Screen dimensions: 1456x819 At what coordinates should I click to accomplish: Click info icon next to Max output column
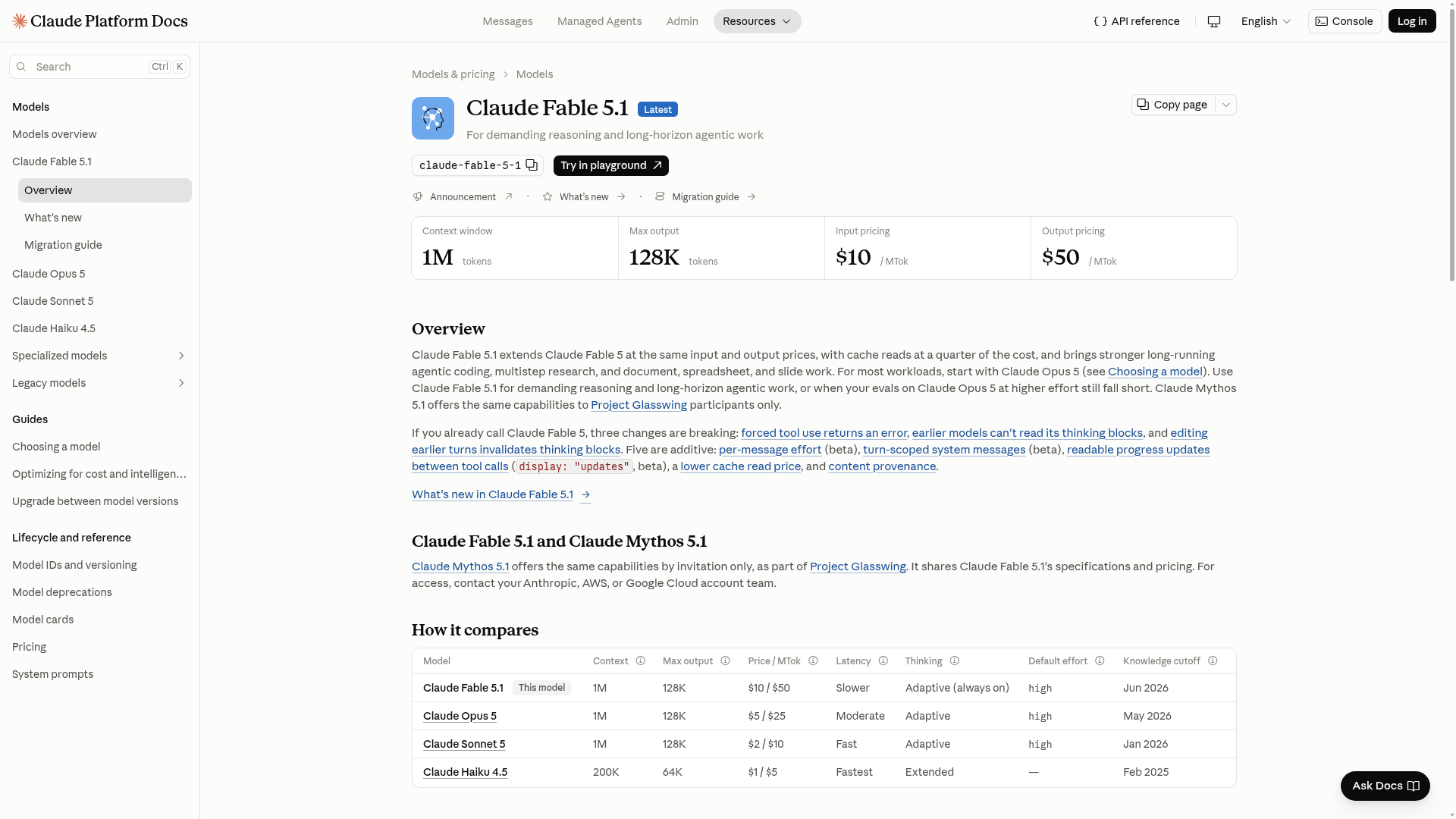(x=726, y=661)
